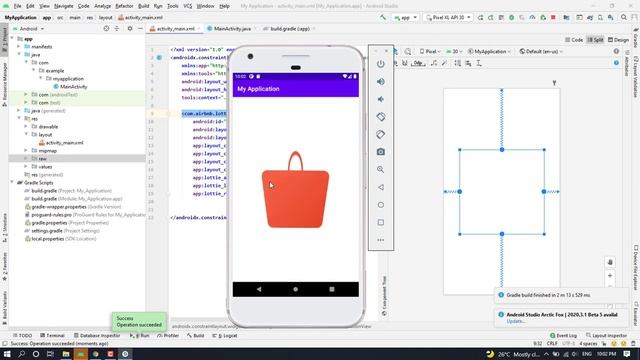Open the emulator extended controls (three dots)
This screenshot has height=360, width=640.
click(x=380, y=240)
